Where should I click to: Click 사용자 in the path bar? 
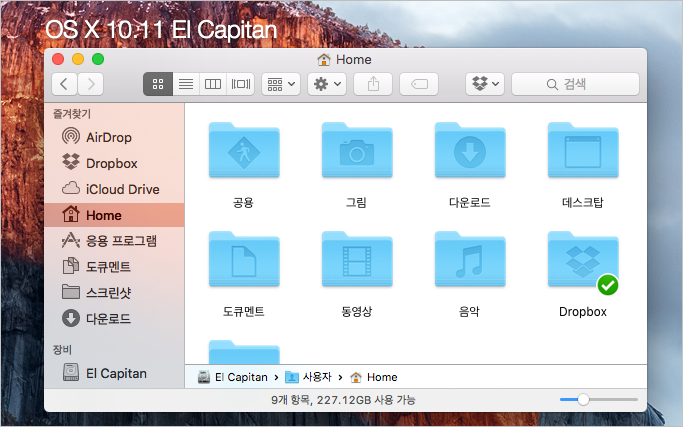[308, 377]
